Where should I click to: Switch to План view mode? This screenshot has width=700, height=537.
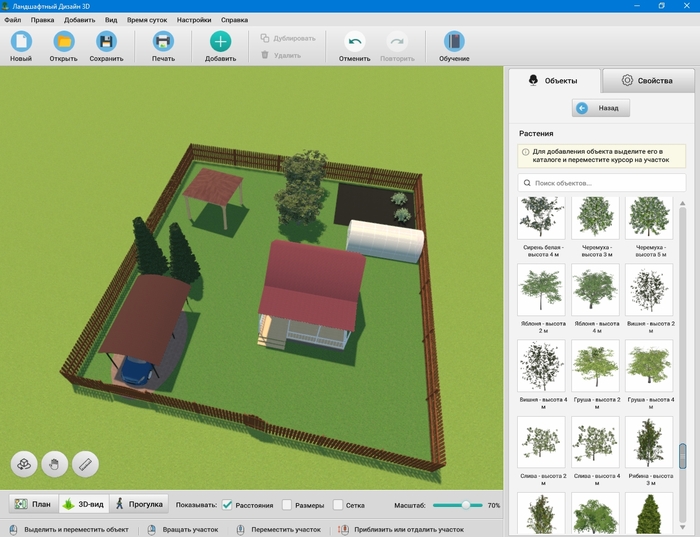(x=33, y=504)
